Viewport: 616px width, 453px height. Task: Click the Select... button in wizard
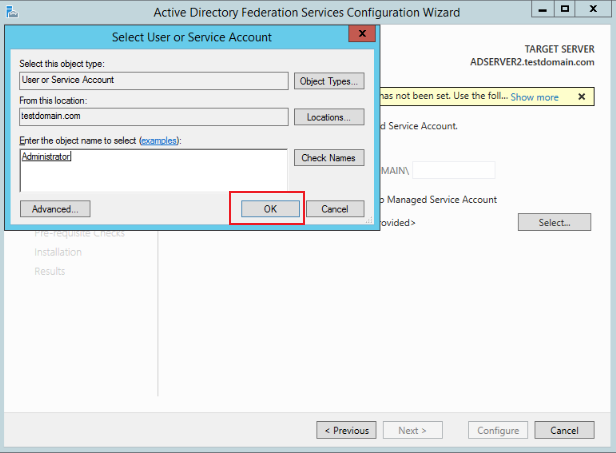pyautogui.click(x=554, y=222)
